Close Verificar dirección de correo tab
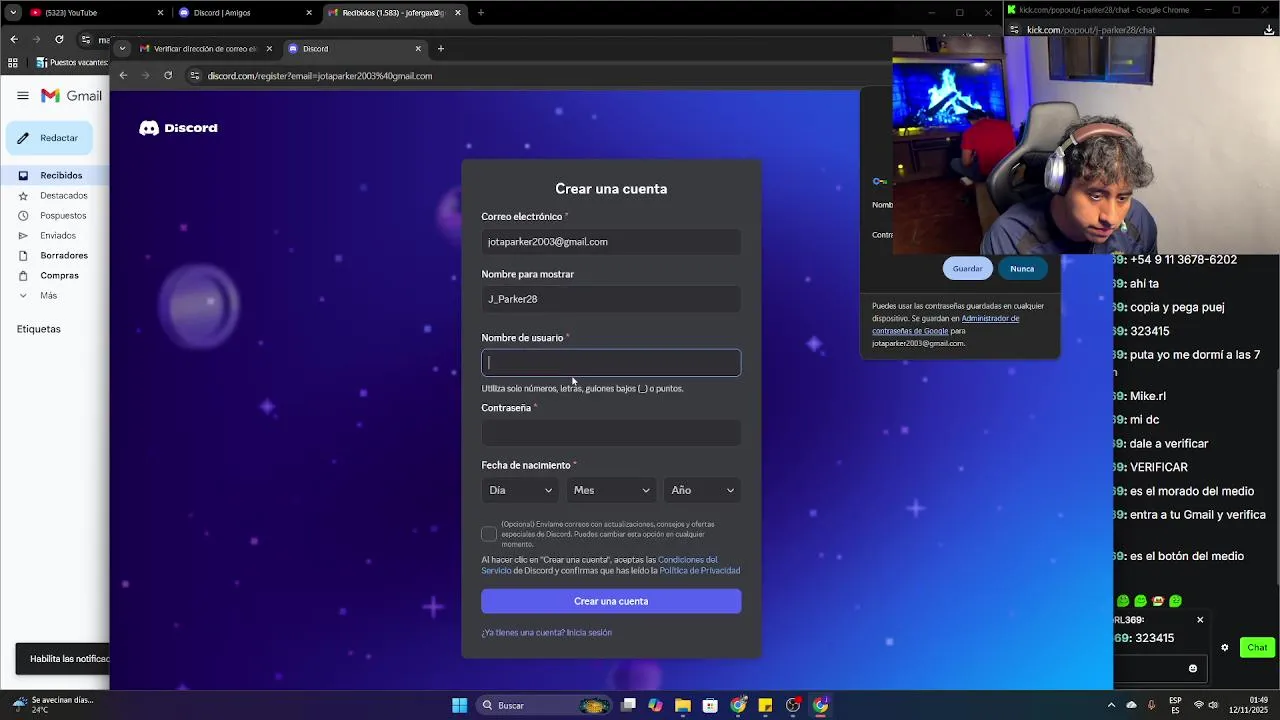 pos(269,48)
